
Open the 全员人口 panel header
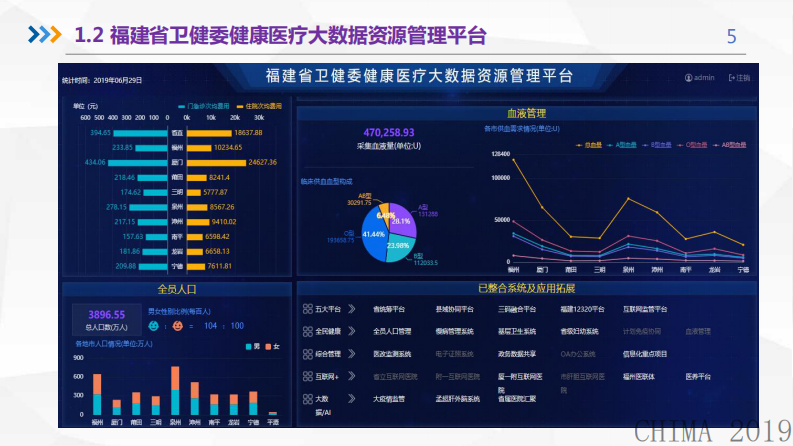coord(177,290)
